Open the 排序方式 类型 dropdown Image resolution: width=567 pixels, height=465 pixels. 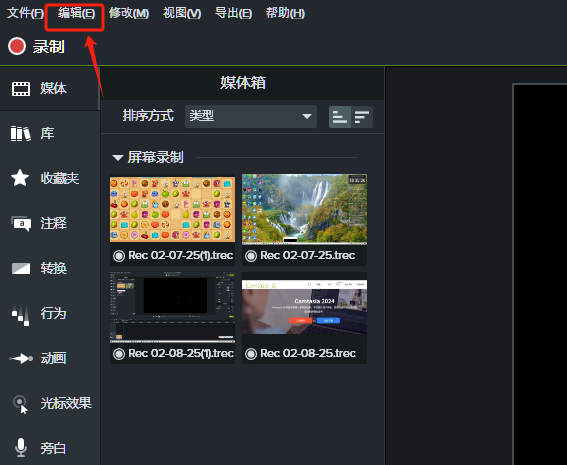click(x=251, y=116)
